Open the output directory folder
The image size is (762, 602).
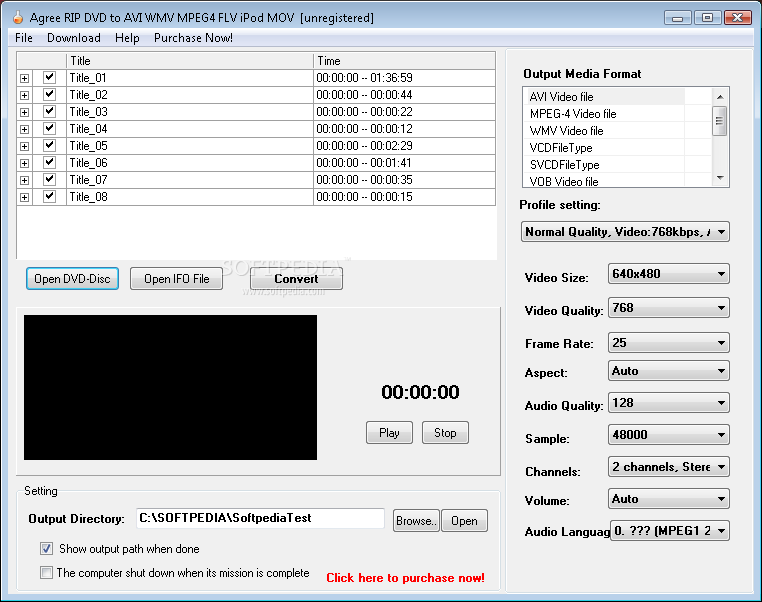point(464,520)
